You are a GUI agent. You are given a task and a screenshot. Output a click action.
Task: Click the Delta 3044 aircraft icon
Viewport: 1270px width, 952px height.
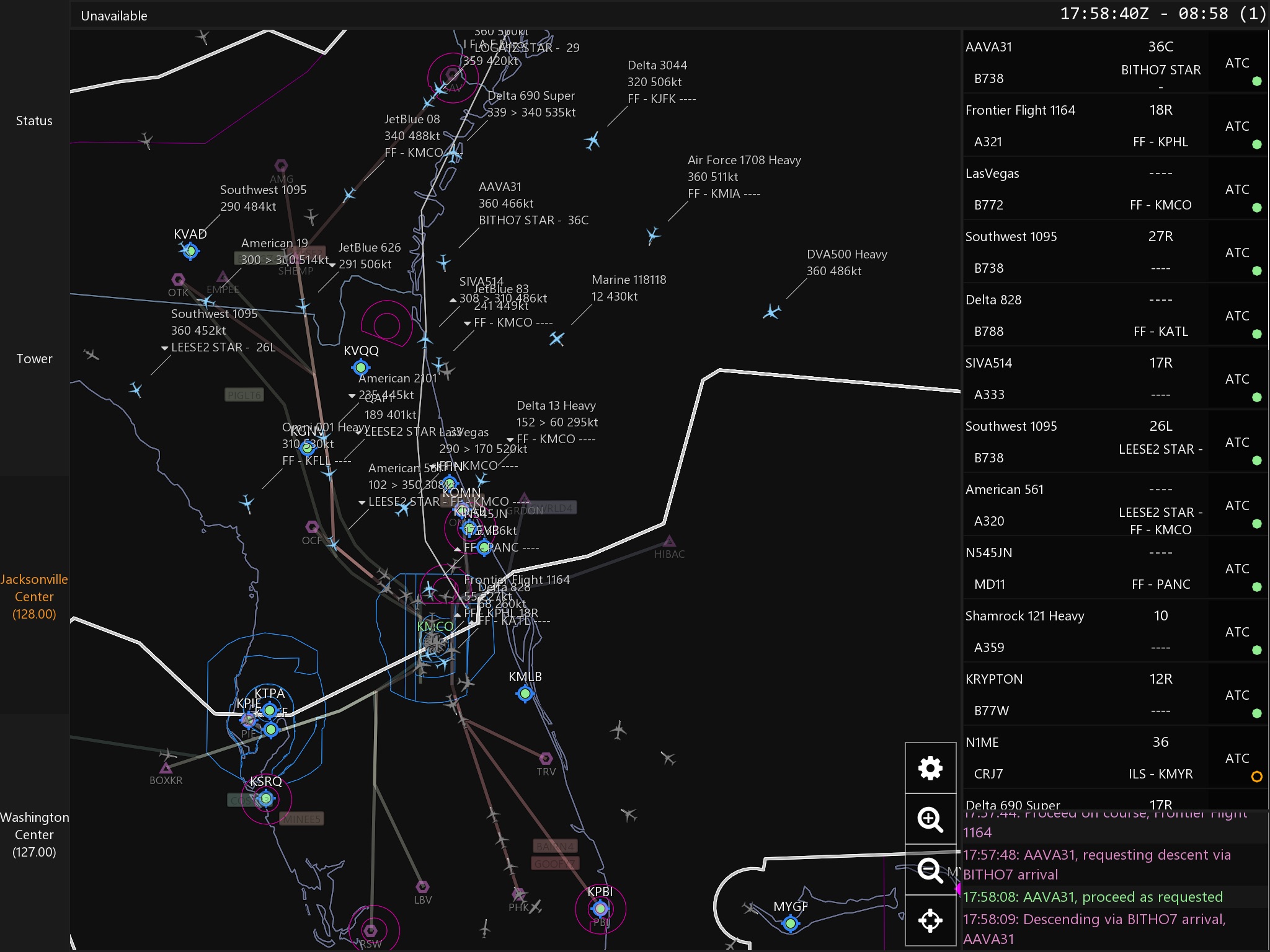coord(592,141)
